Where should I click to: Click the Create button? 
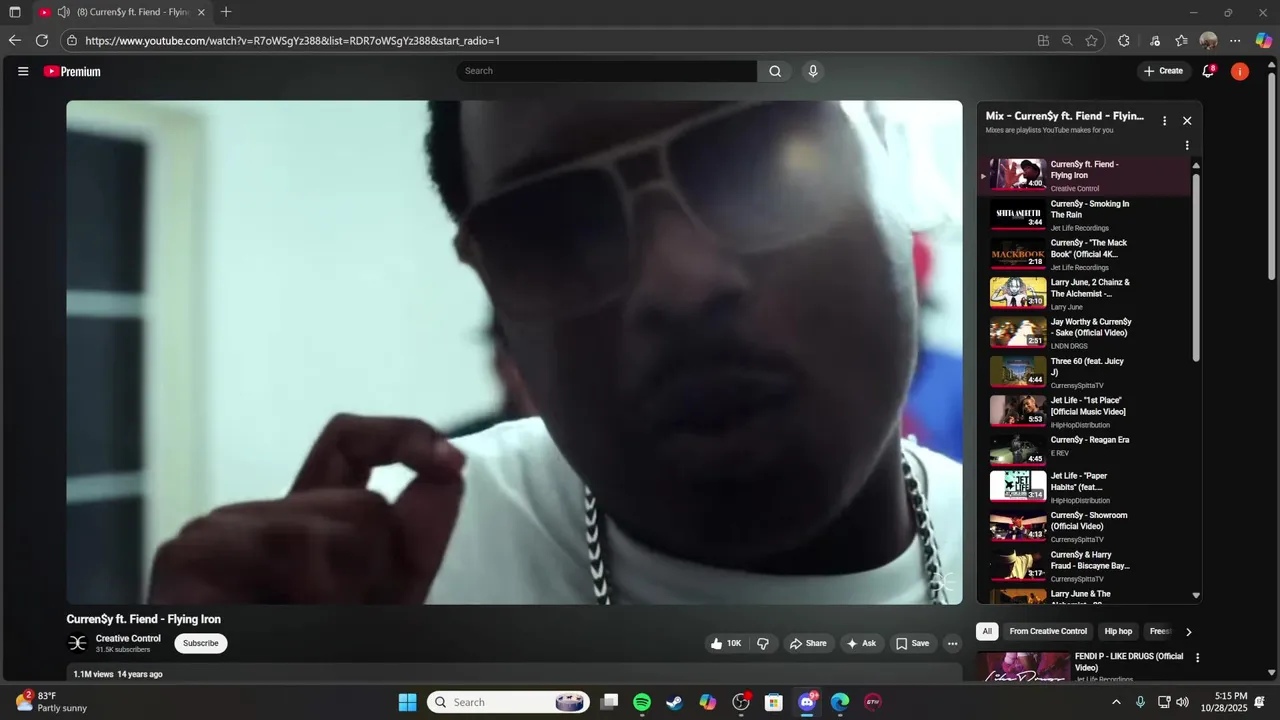1163,71
